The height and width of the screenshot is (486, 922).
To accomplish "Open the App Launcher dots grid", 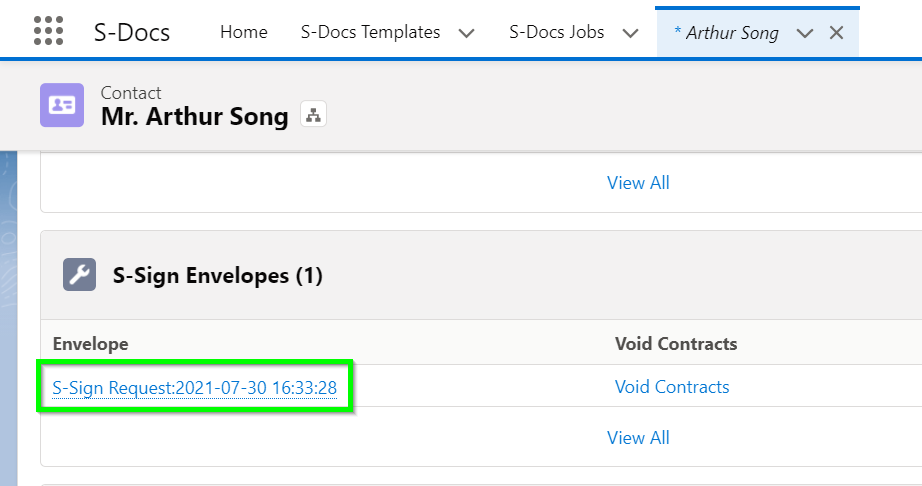I will click(48, 31).
